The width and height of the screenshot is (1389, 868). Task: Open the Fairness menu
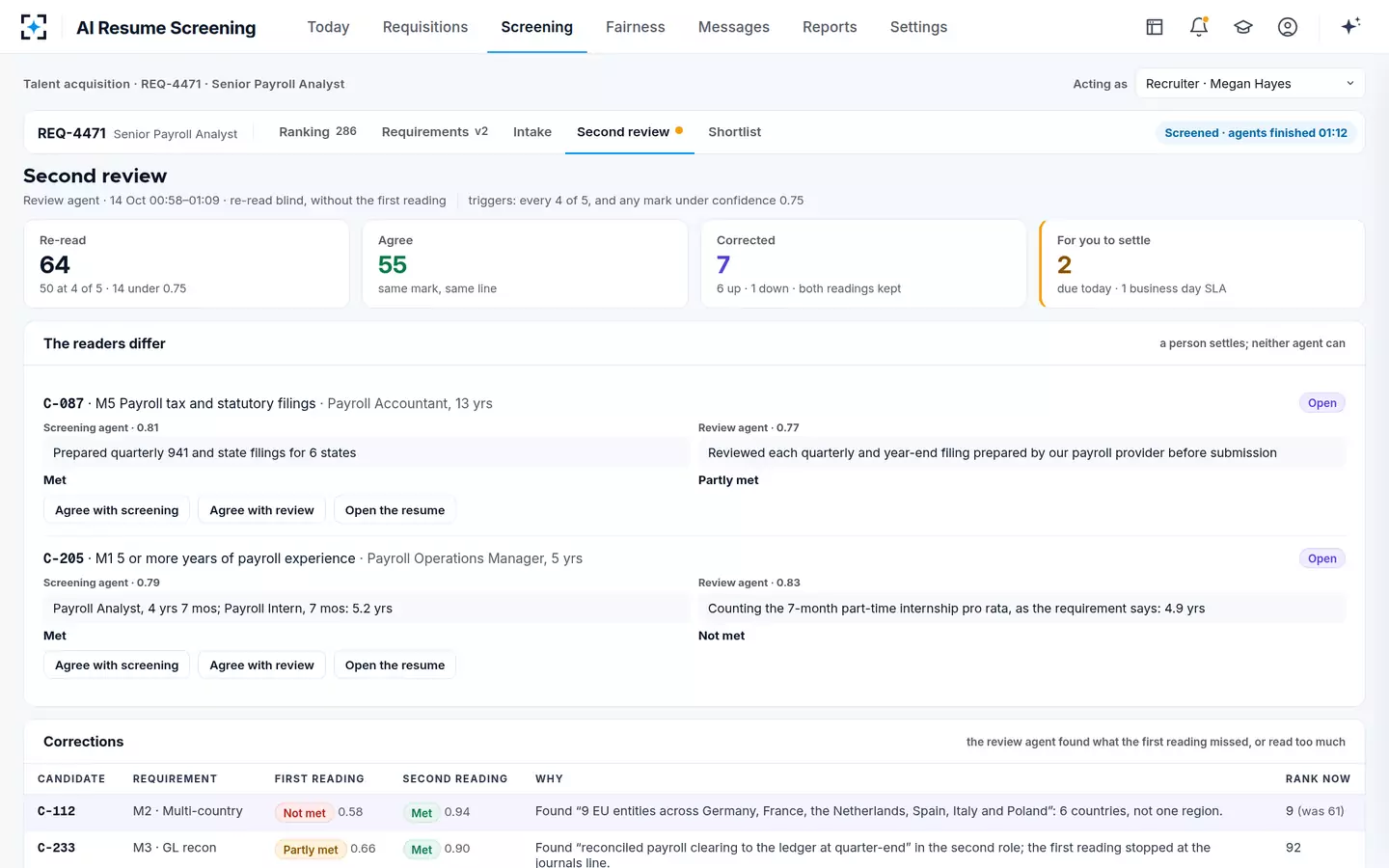tap(636, 27)
